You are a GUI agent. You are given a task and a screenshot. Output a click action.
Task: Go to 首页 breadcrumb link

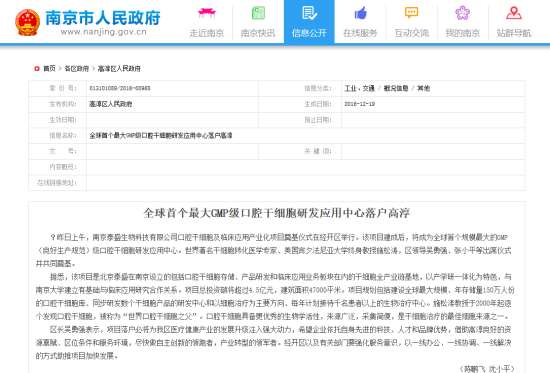coord(49,68)
